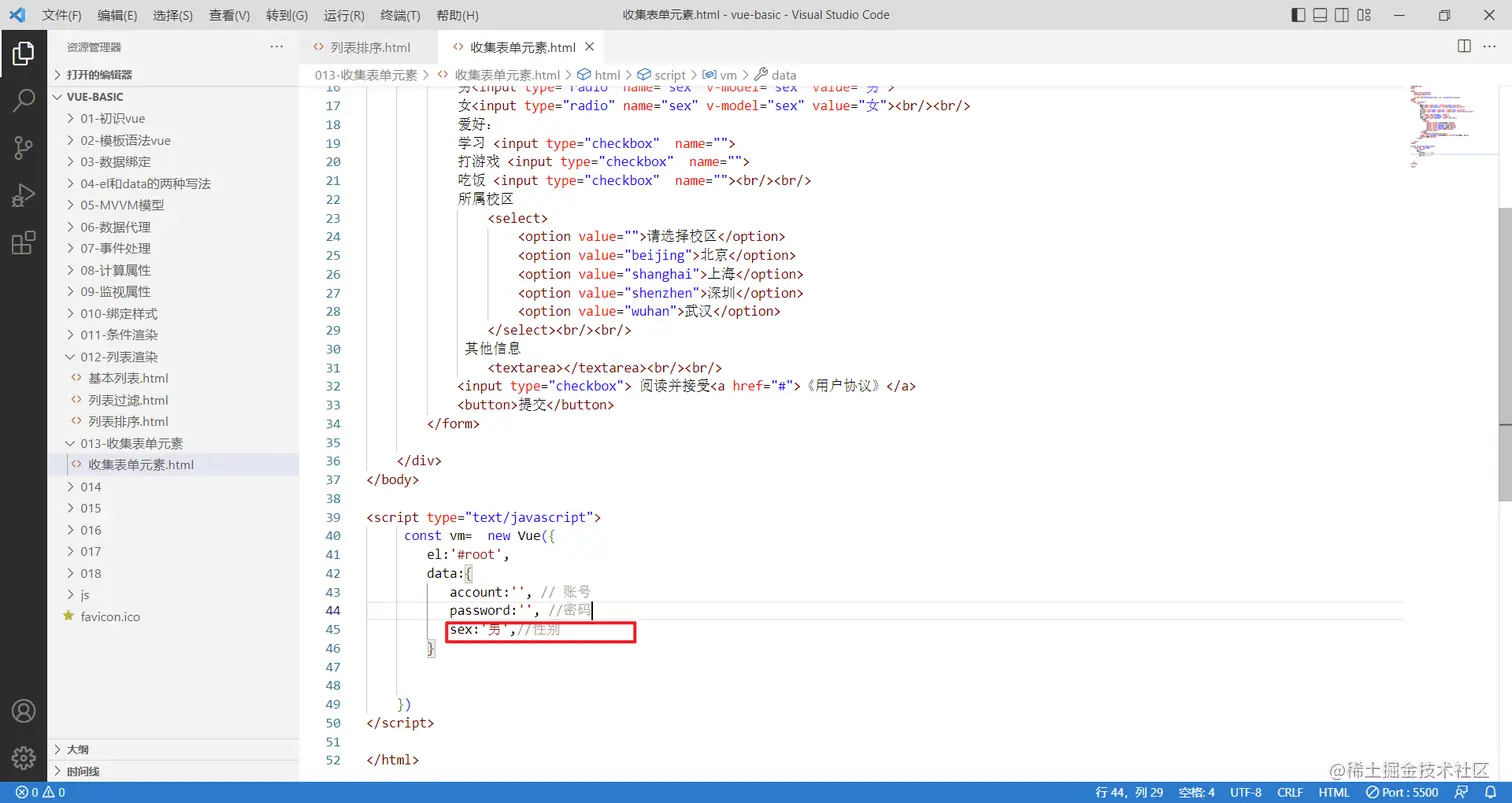
Task: Open the 编辑(E) menu
Action: 118,15
